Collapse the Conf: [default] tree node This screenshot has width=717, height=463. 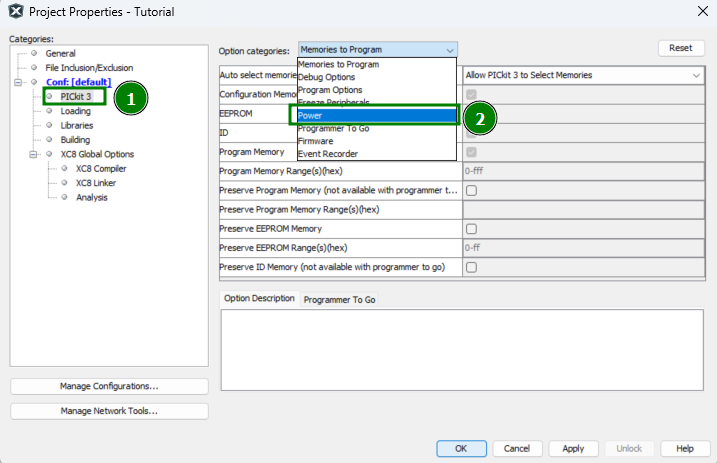pyautogui.click(x=18, y=82)
